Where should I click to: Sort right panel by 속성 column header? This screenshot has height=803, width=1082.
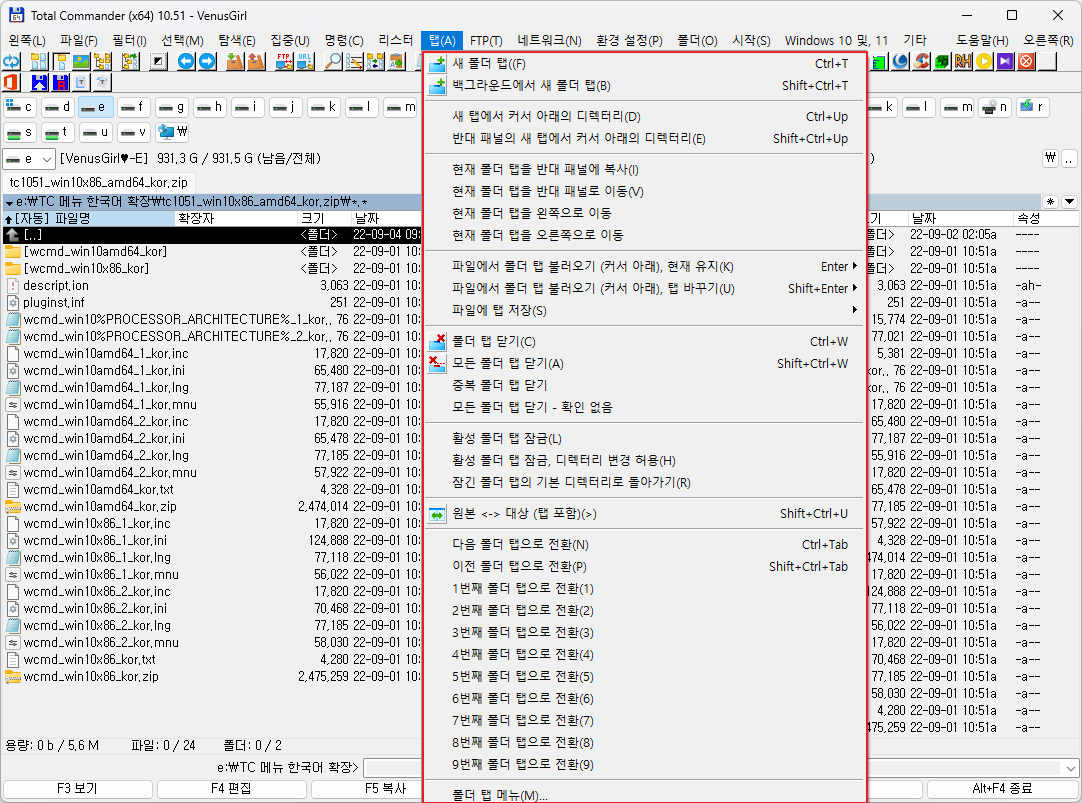1045,219
